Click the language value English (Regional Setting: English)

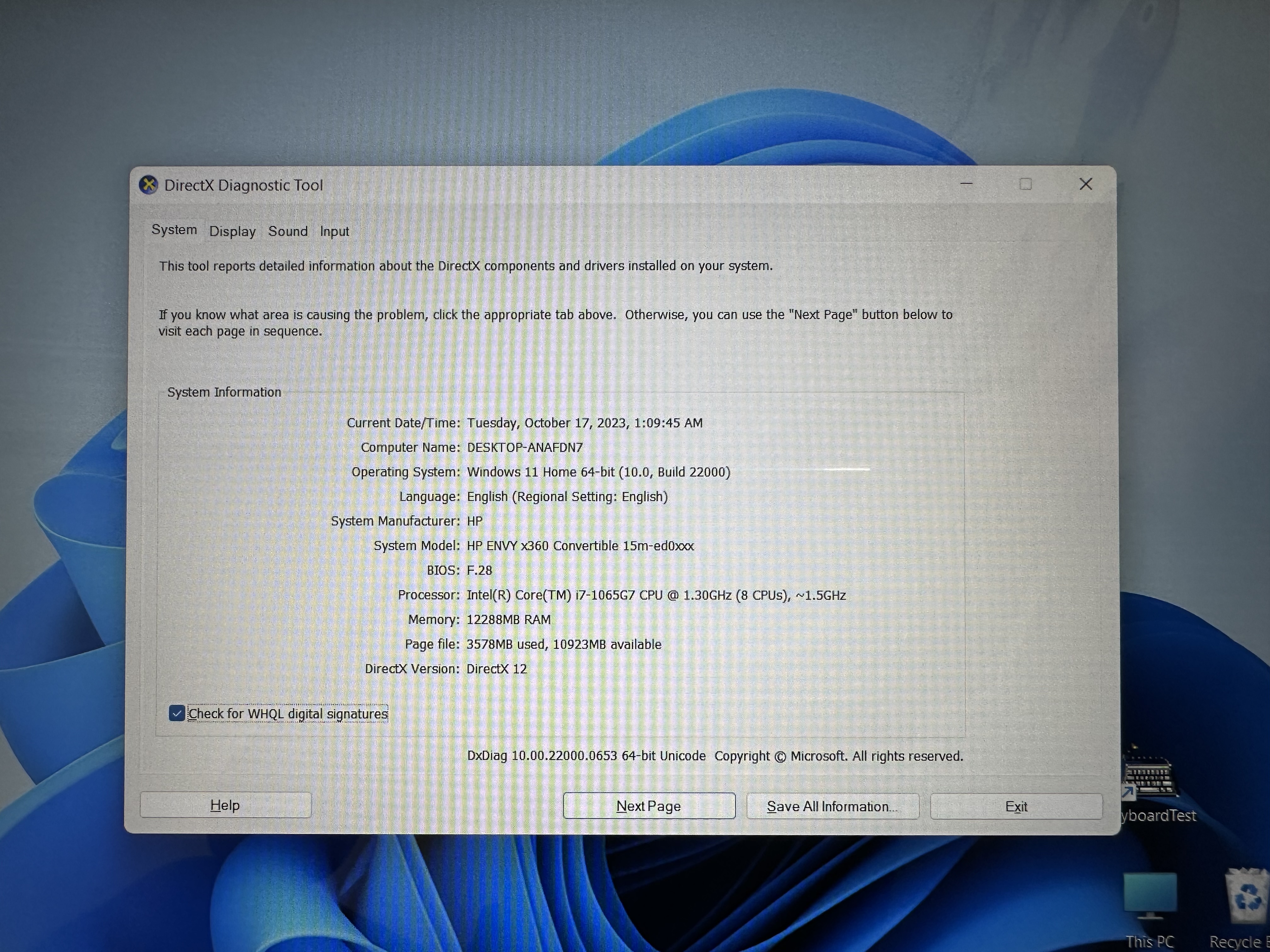pyautogui.click(x=567, y=497)
